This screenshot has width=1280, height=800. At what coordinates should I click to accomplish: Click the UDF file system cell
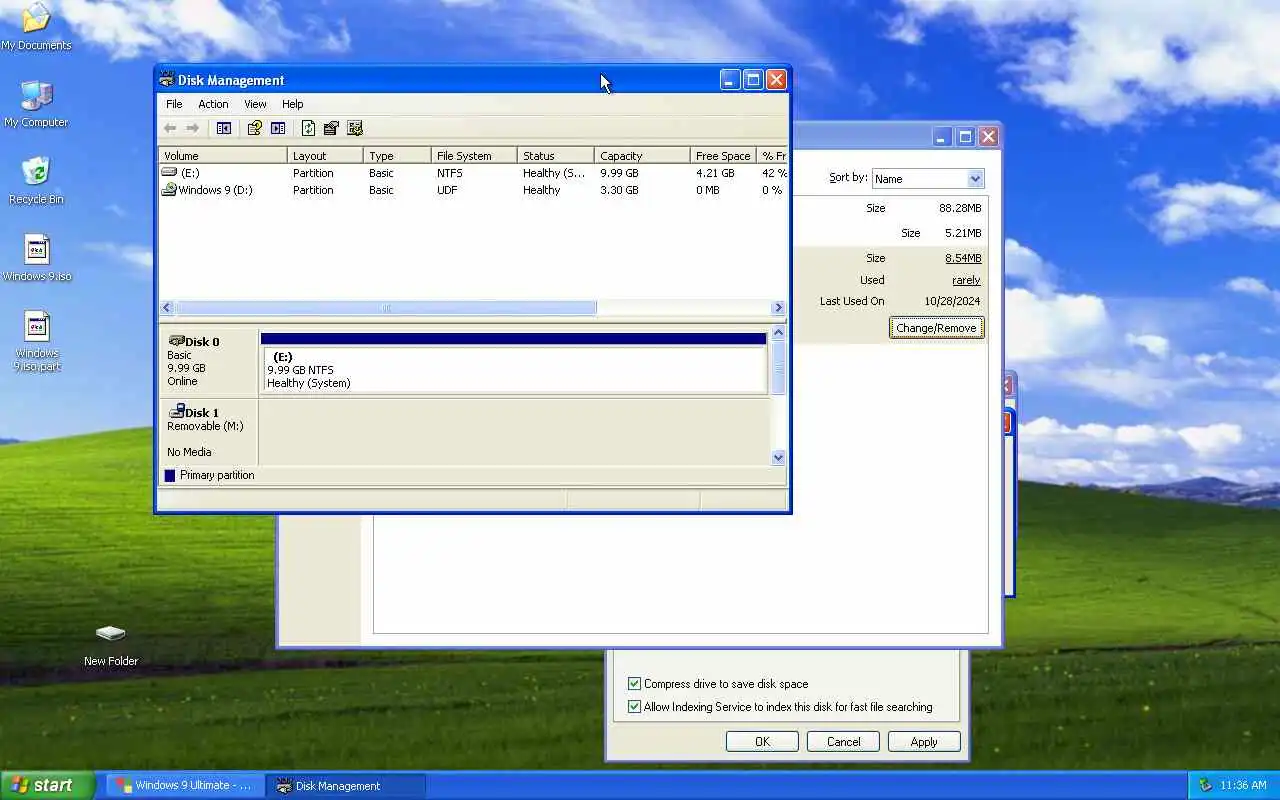[x=446, y=190]
